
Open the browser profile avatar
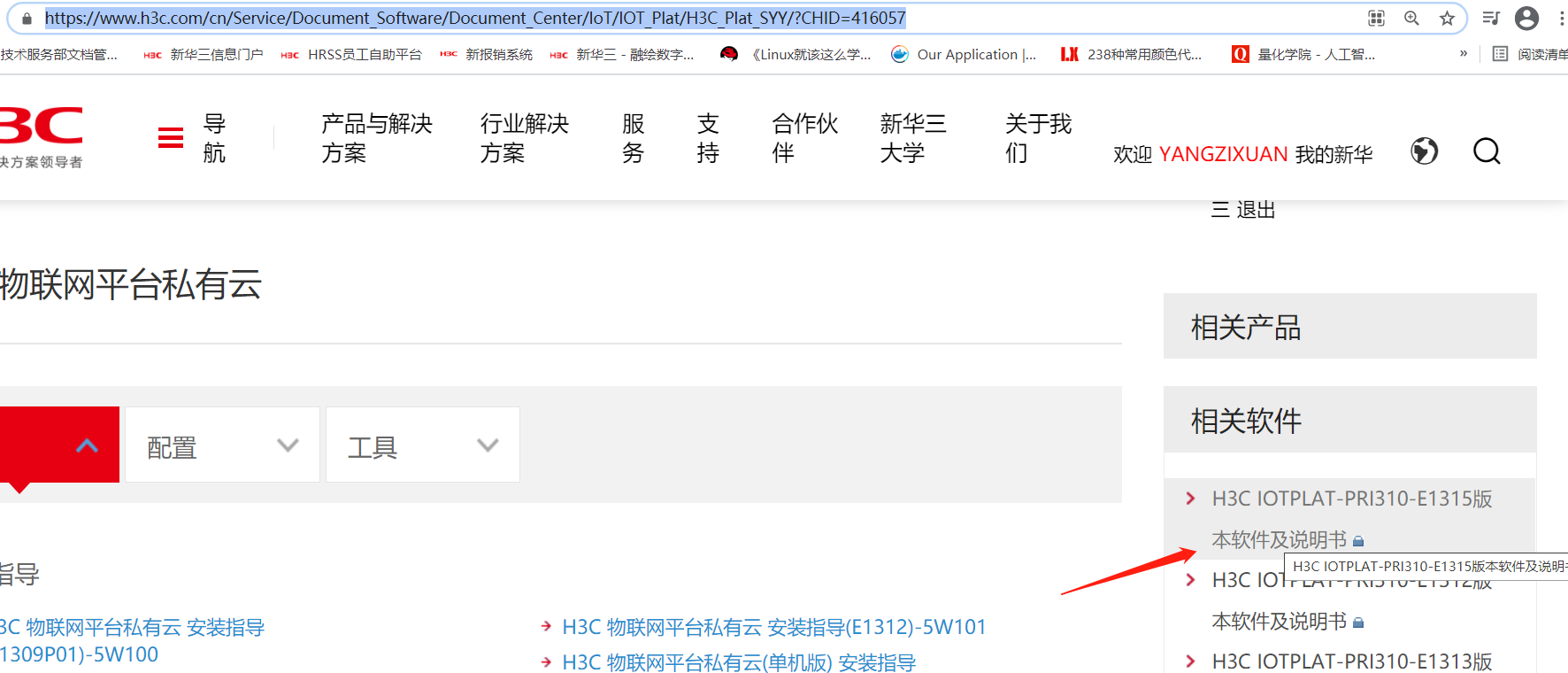coord(1526,18)
